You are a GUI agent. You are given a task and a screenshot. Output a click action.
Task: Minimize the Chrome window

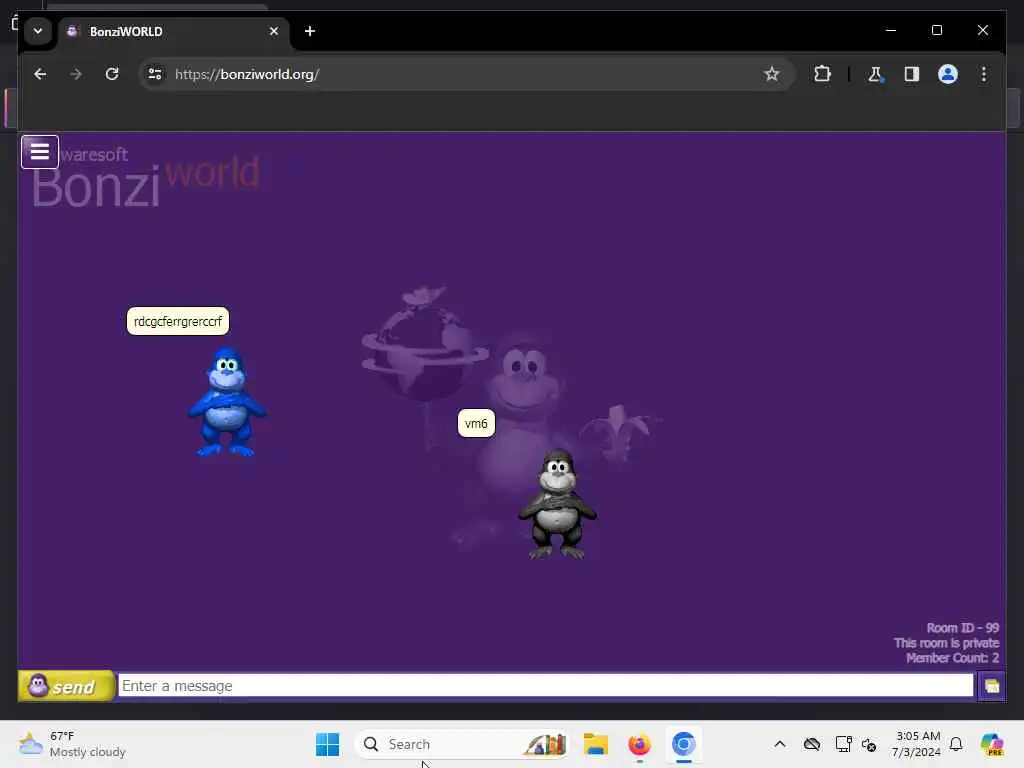tap(891, 30)
